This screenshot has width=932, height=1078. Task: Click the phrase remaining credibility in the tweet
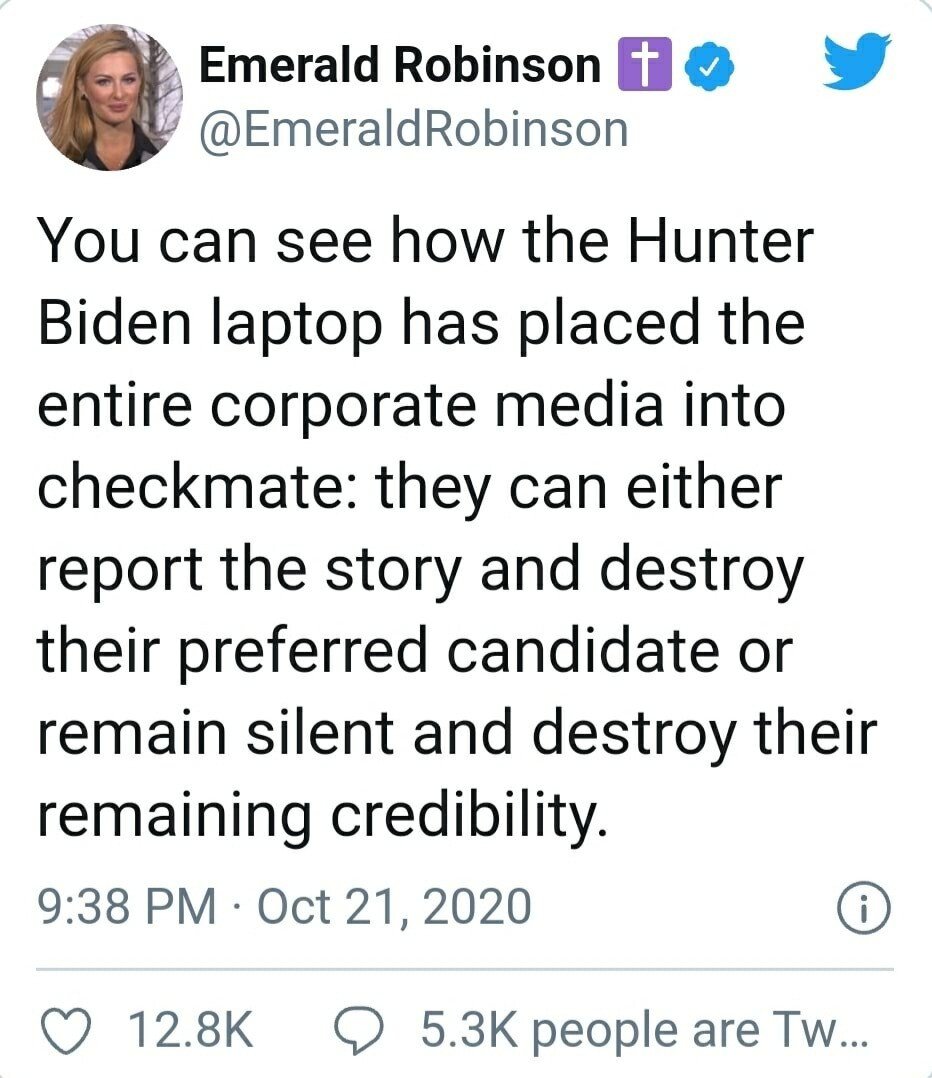point(322,815)
